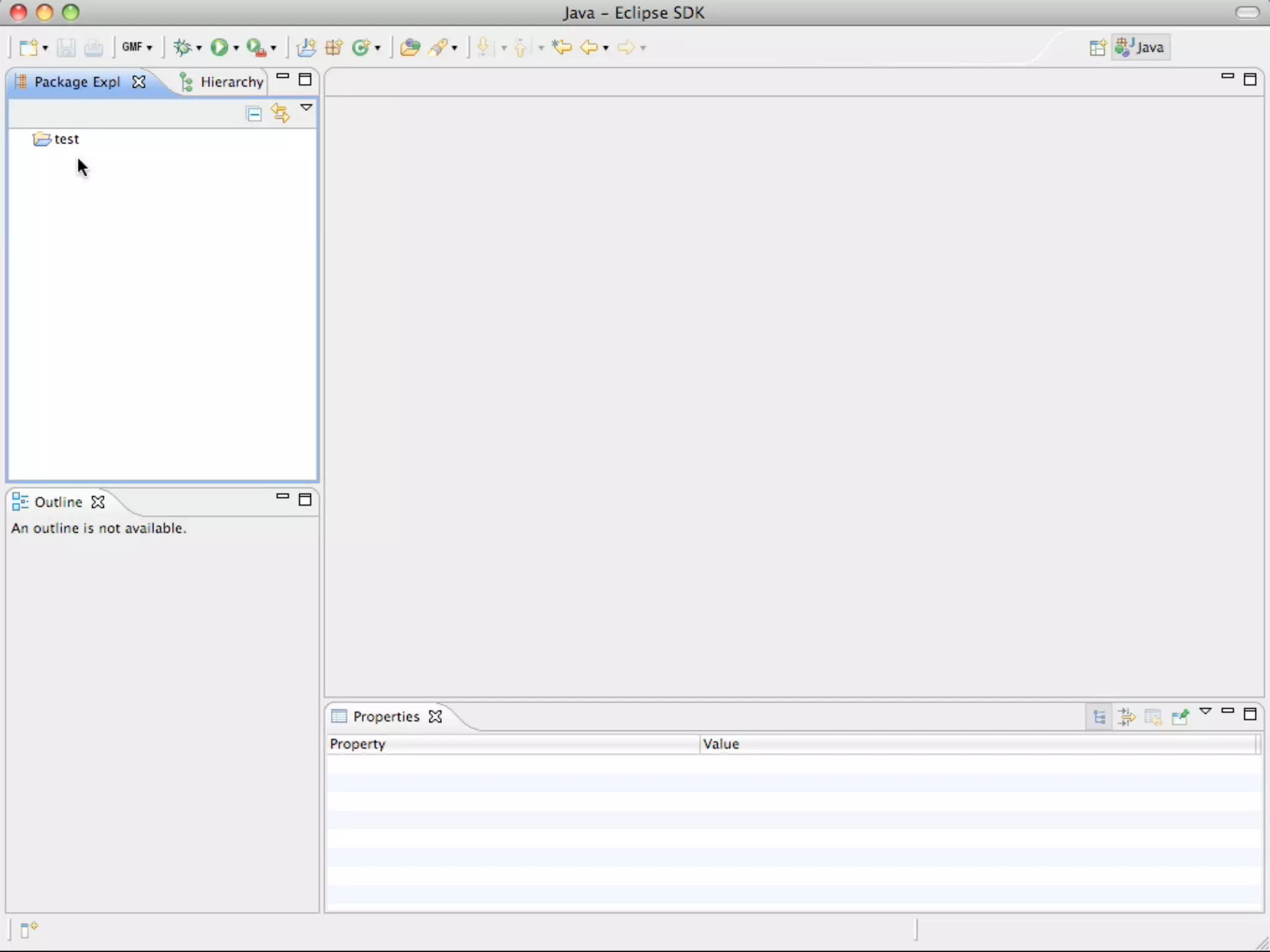
Task: Open Package Explorer view menu triangle
Action: (x=306, y=108)
